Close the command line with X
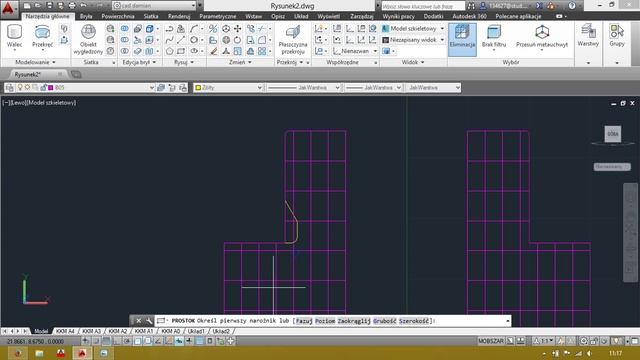640x360 pixels. coord(138,321)
